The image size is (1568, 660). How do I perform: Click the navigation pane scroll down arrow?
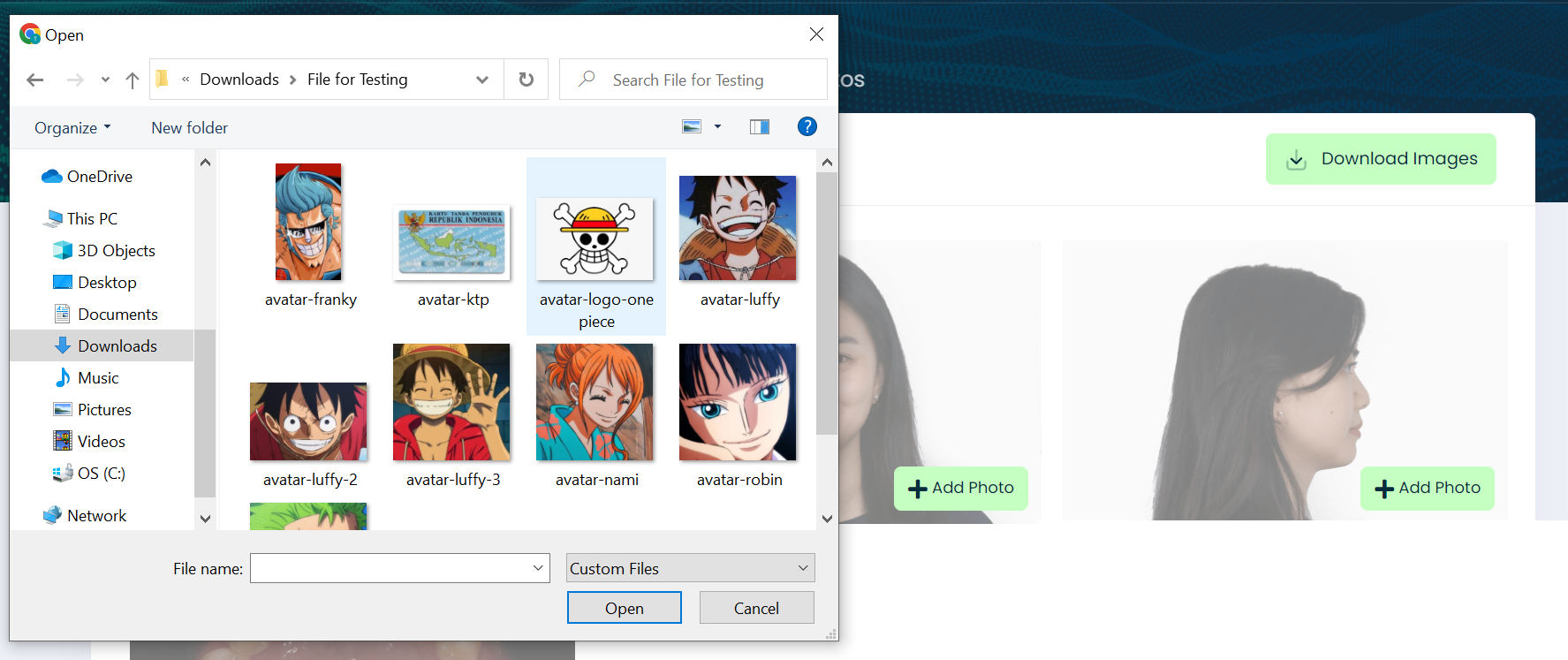click(x=205, y=519)
